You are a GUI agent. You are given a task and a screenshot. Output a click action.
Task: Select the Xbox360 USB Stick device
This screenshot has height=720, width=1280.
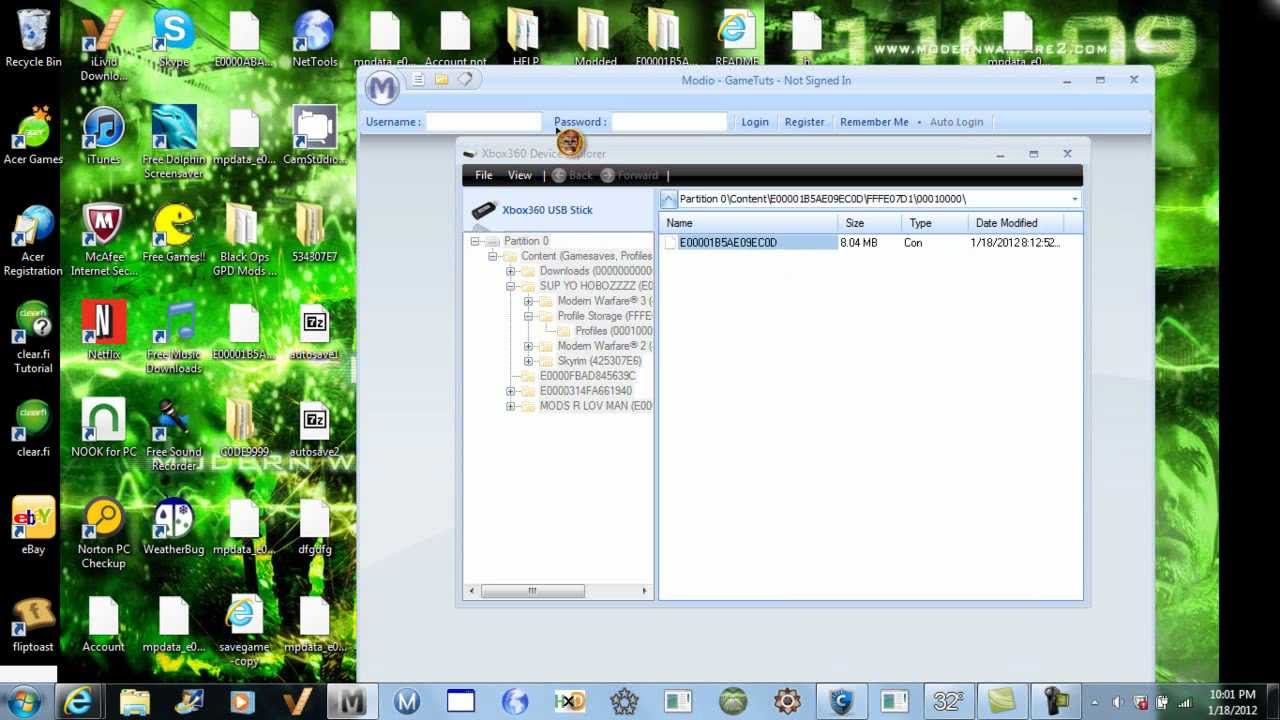click(x=547, y=210)
